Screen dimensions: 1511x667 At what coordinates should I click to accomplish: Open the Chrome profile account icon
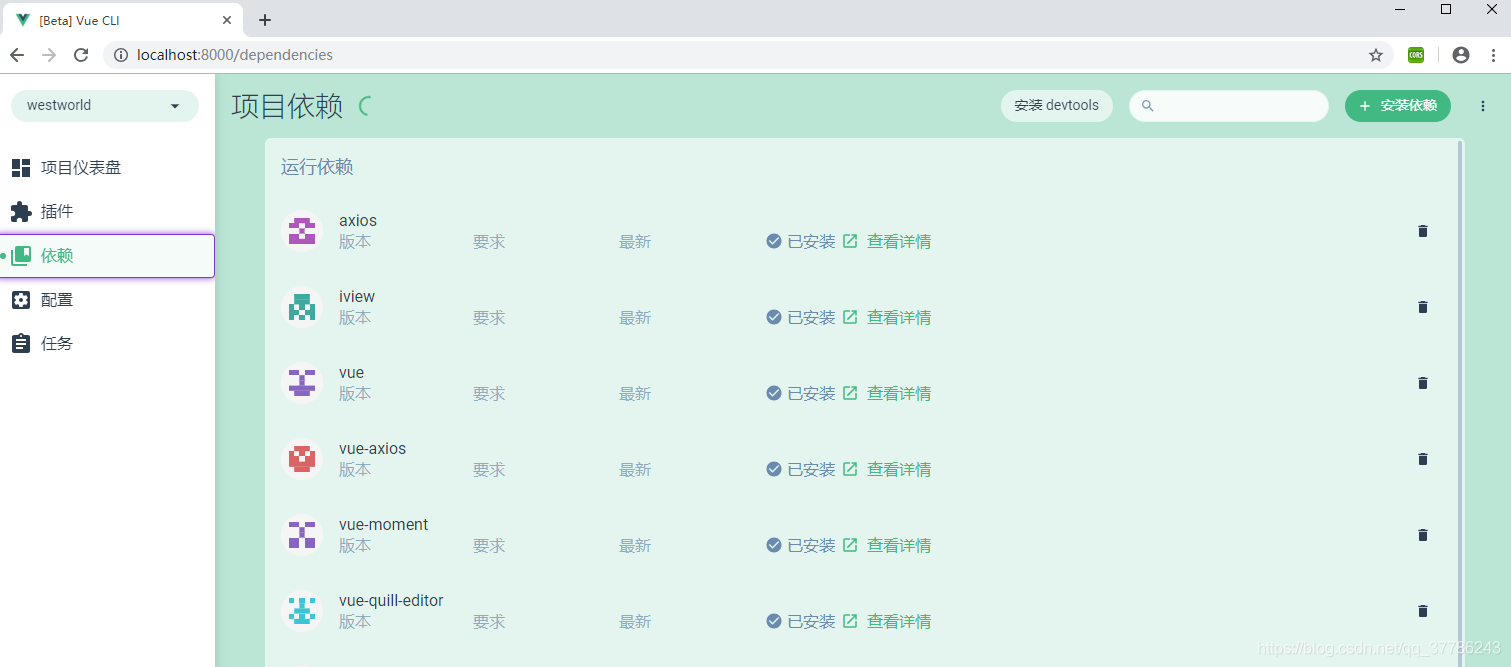click(x=1461, y=55)
